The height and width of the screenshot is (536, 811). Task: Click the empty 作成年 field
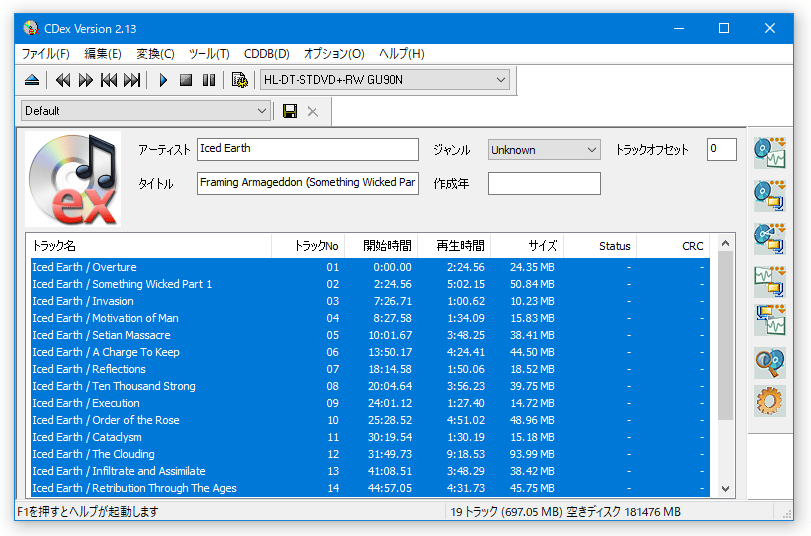pos(544,184)
